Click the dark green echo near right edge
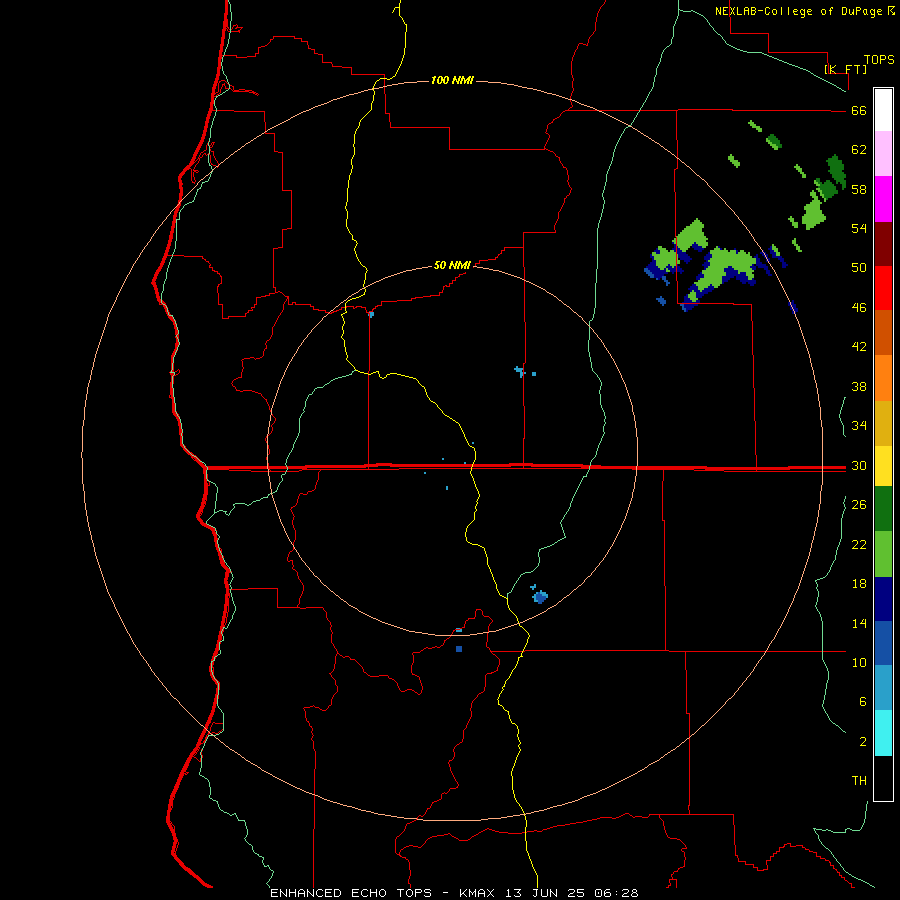 (836, 171)
